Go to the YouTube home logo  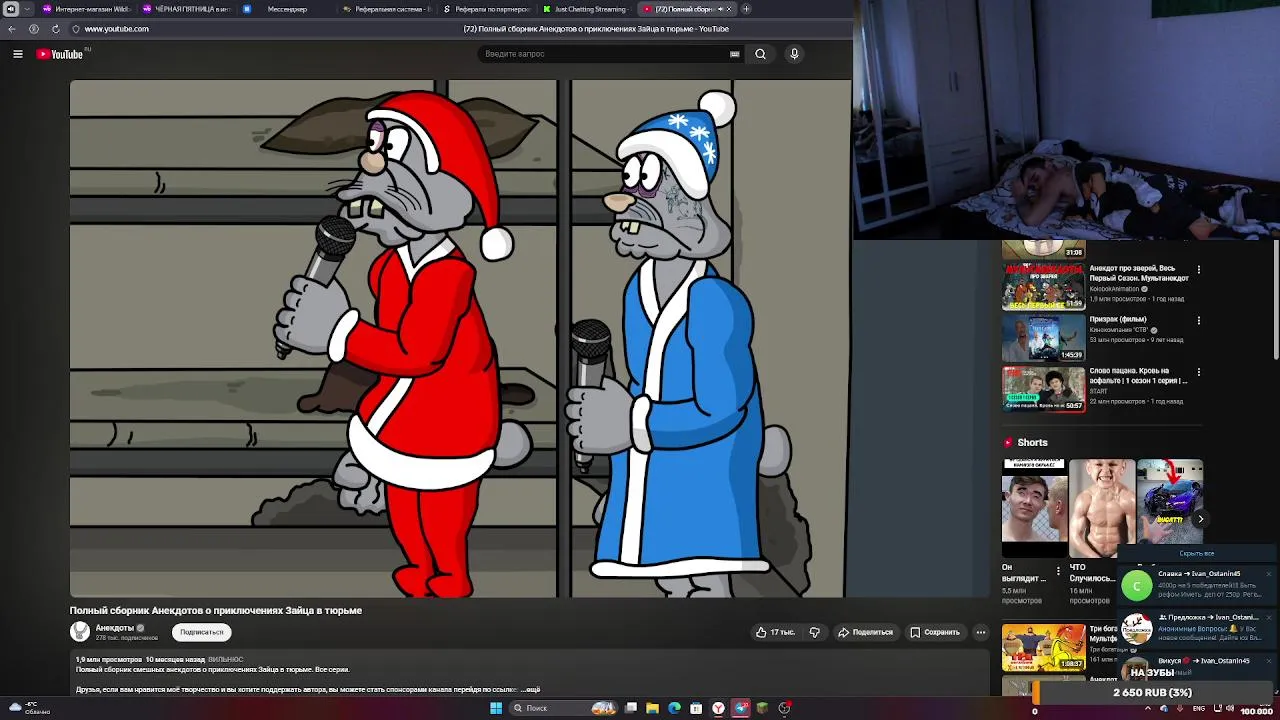[x=60, y=54]
